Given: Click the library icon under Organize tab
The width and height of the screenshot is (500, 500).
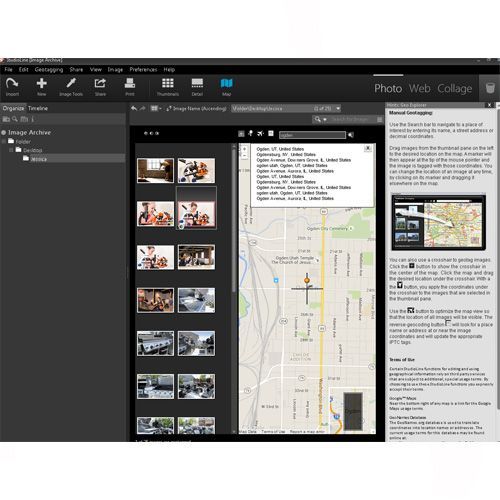Looking at the screenshot, I should pos(24,119).
